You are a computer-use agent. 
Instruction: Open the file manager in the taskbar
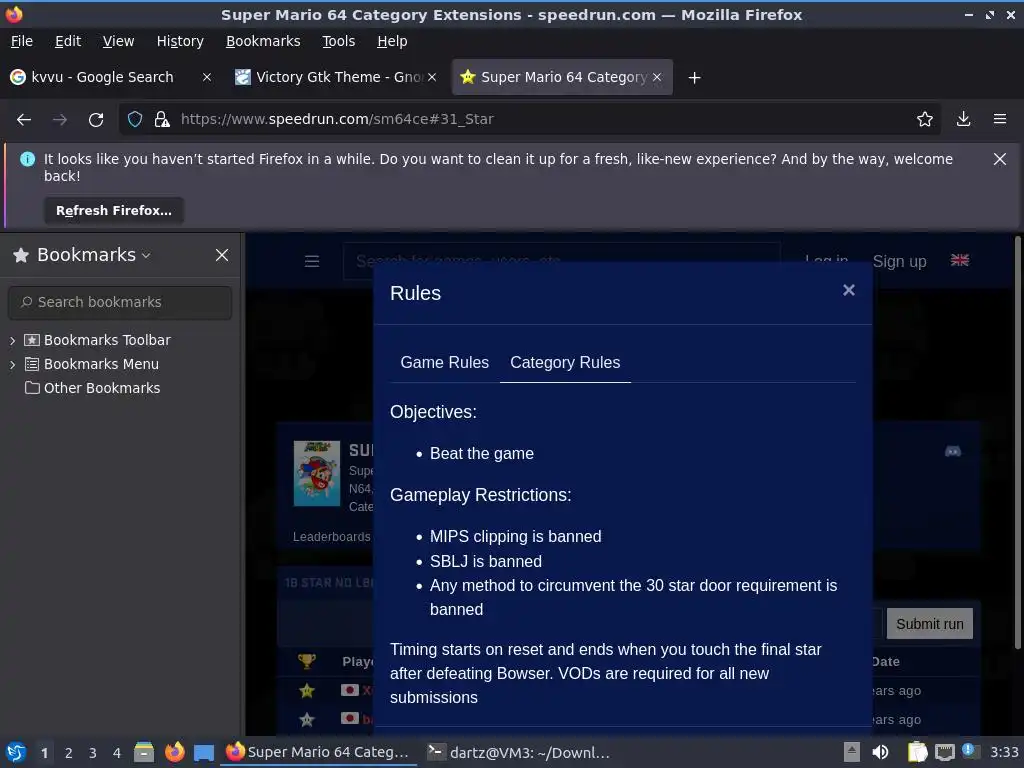click(x=144, y=752)
